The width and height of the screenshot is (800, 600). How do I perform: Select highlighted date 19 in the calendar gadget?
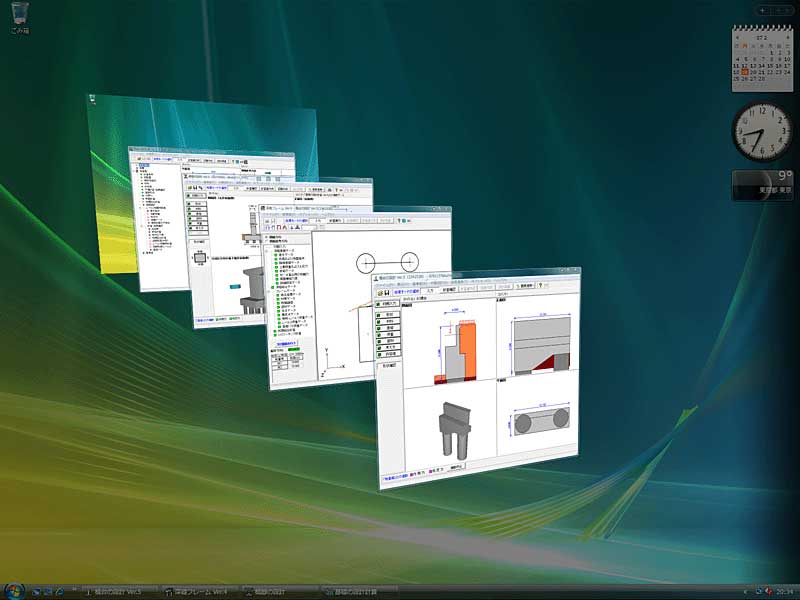[x=745, y=72]
